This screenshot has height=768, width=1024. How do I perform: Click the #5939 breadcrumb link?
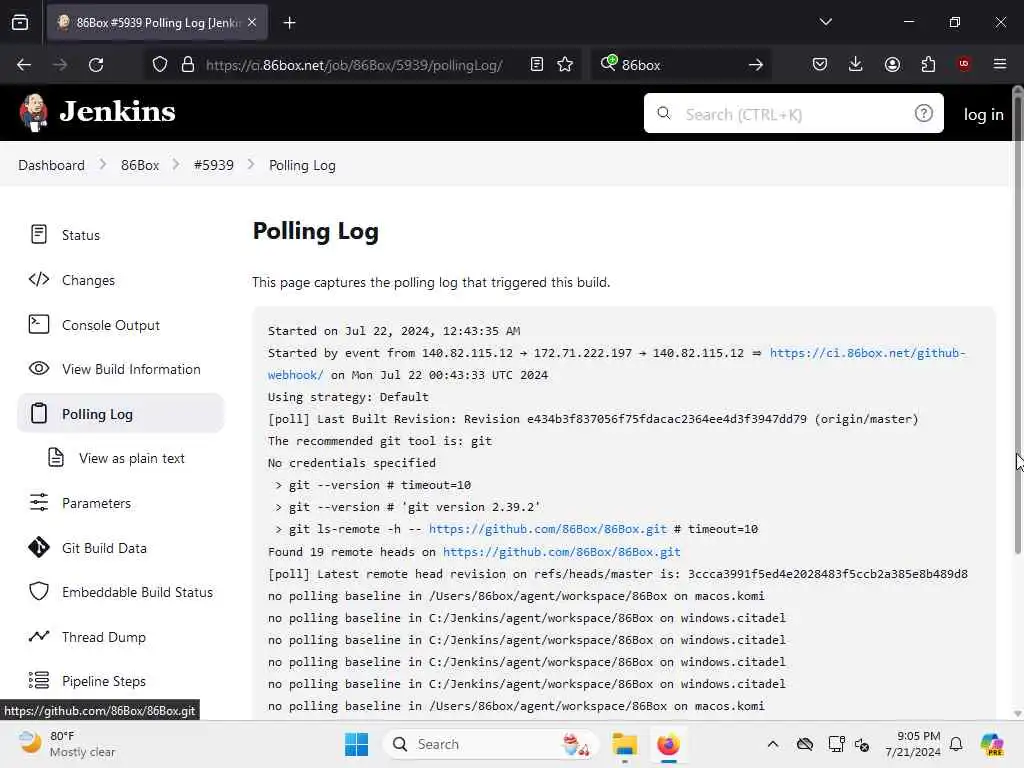tap(214, 165)
